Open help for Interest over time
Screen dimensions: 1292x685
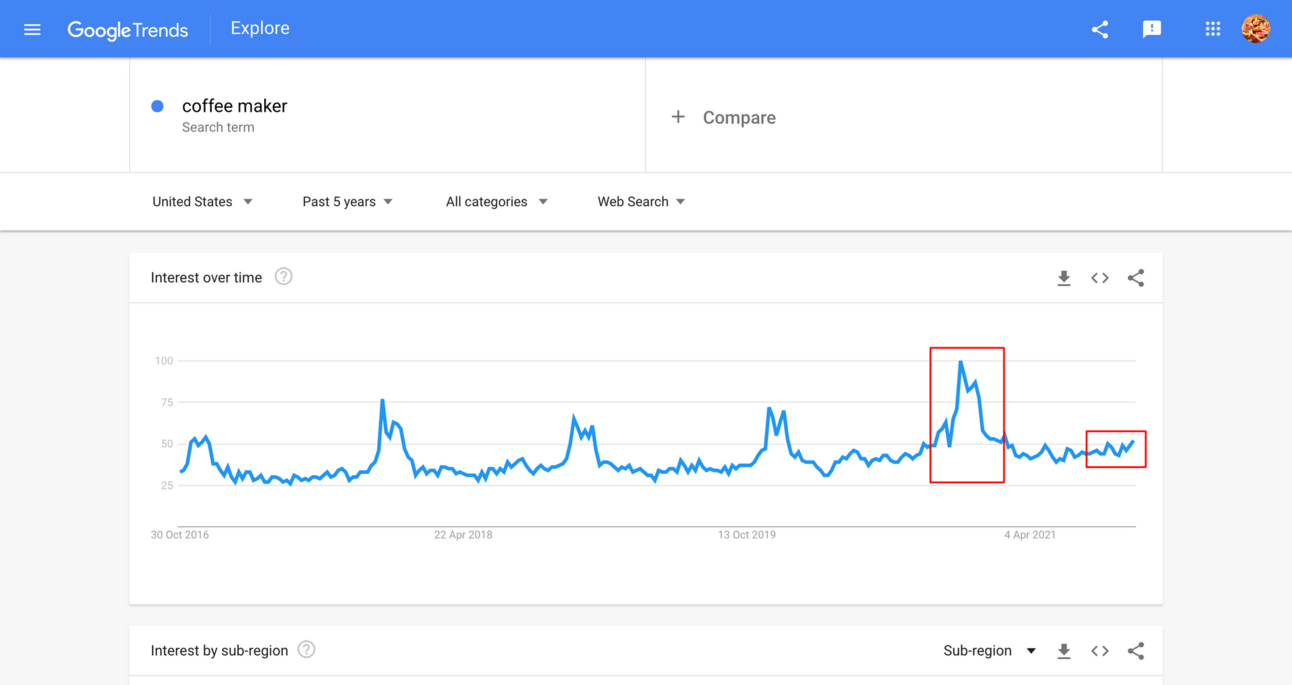pyautogui.click(x=284, y=277)
